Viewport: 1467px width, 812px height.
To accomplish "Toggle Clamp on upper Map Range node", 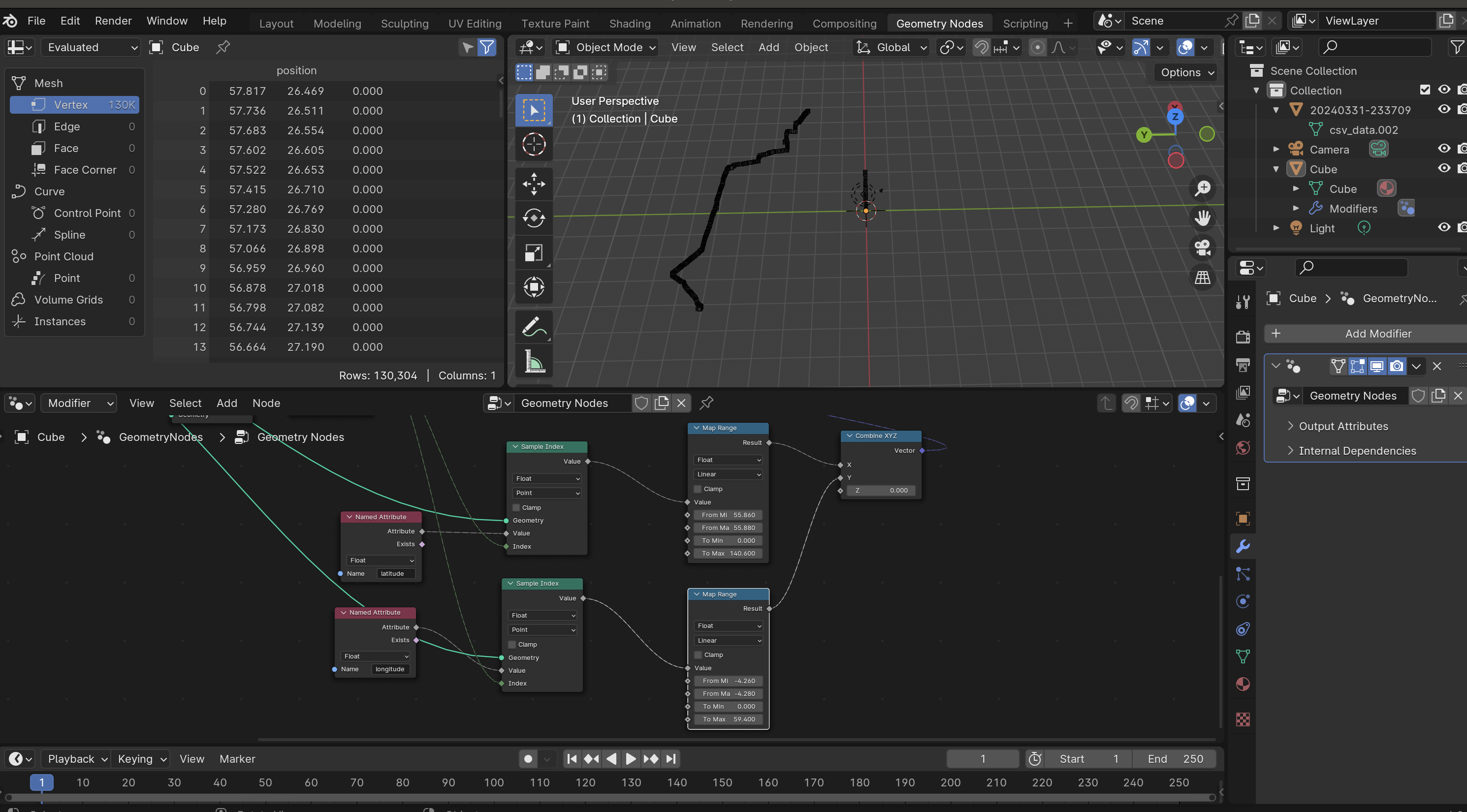I will (698, 489).
